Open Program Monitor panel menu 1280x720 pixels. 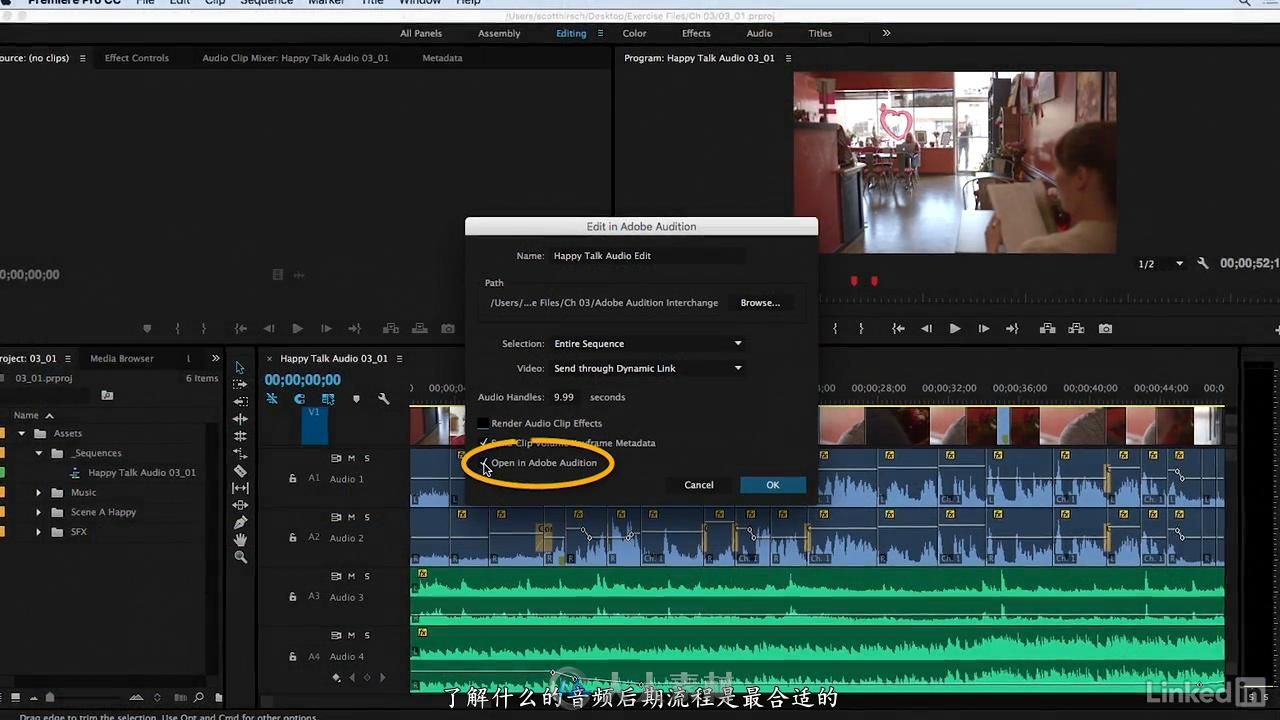[x=788, y=58]
